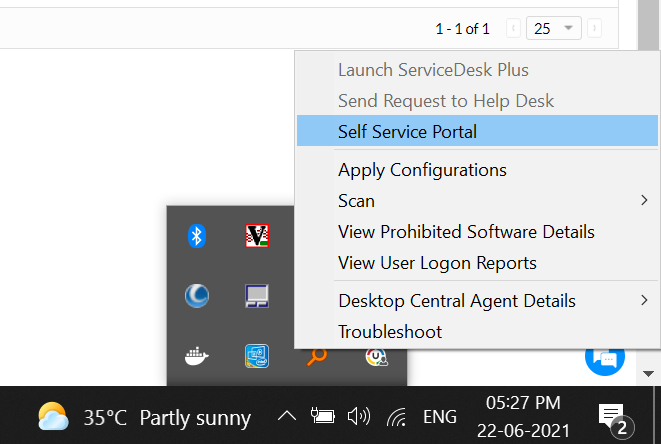This screenshot has height=444, width=661.
Task: Select View User Logon Reports
Action: (x=477, y=263)
